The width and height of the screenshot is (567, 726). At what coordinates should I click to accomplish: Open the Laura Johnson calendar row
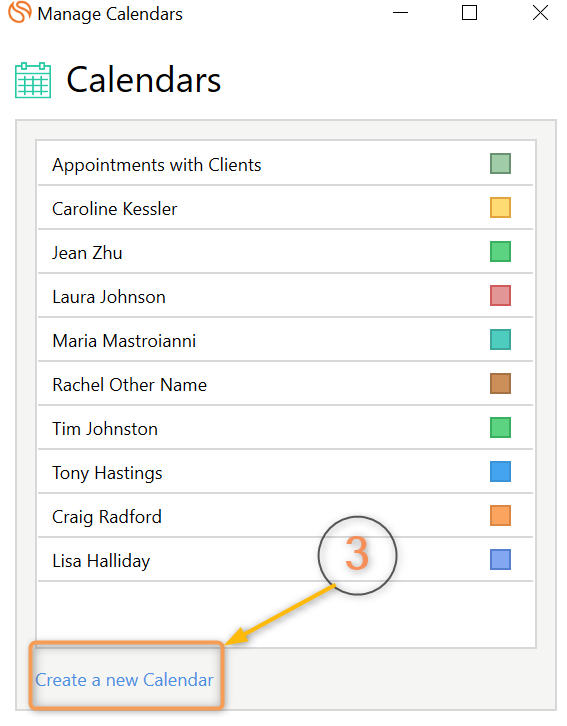285,296
